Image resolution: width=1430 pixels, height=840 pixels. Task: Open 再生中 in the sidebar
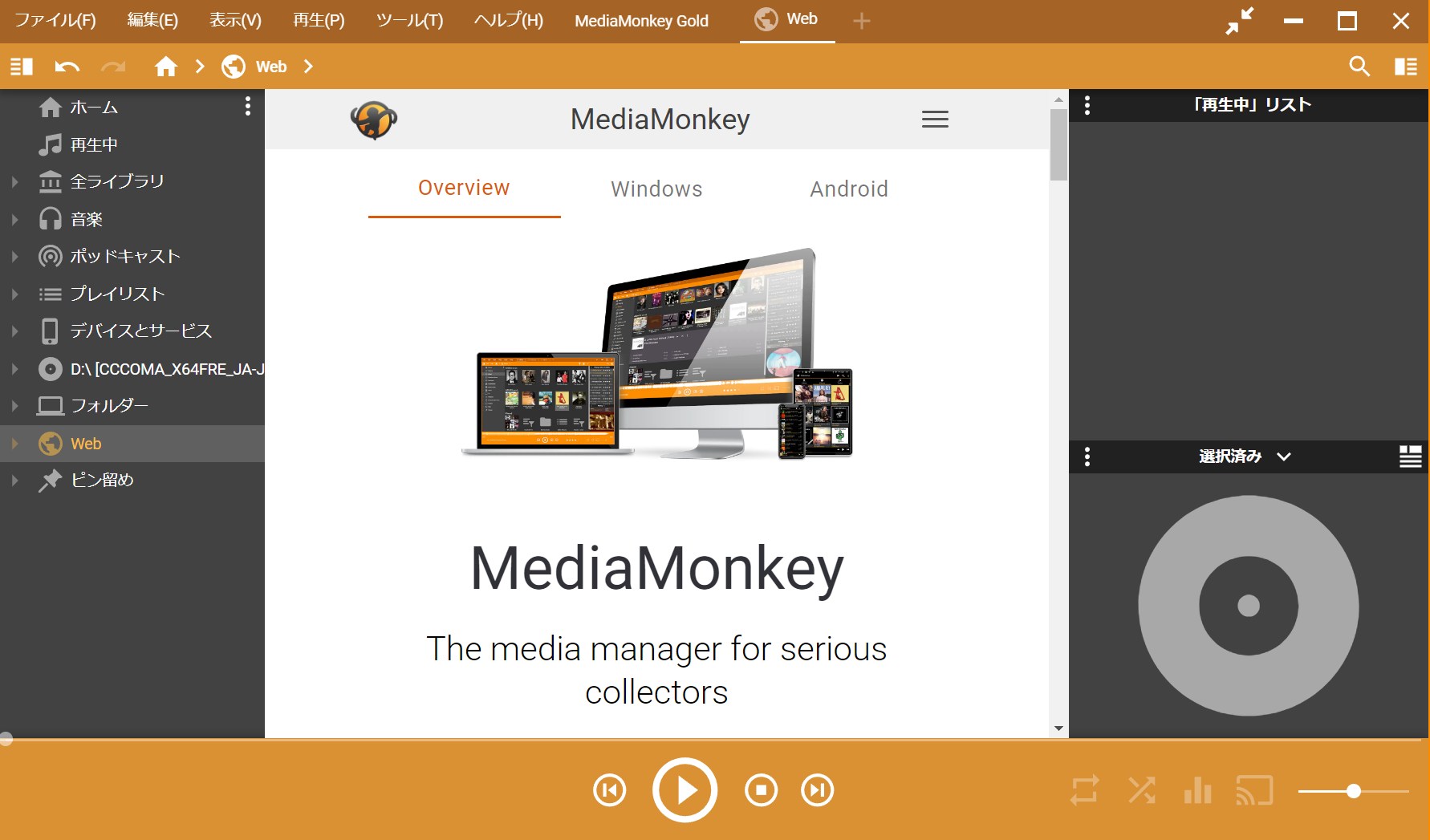(x=132, y=144)
